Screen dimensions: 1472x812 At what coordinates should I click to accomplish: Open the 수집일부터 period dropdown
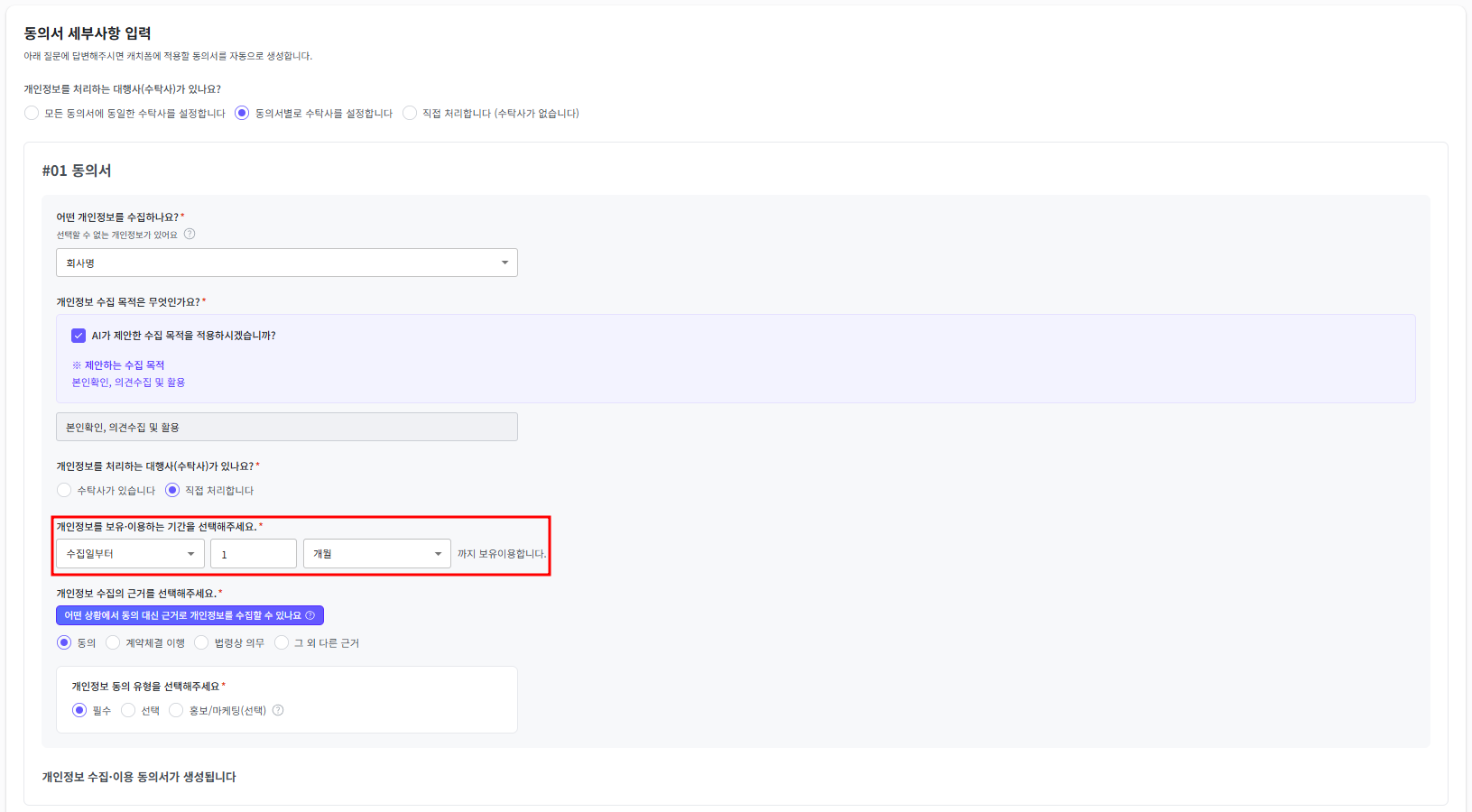point(130,554)
